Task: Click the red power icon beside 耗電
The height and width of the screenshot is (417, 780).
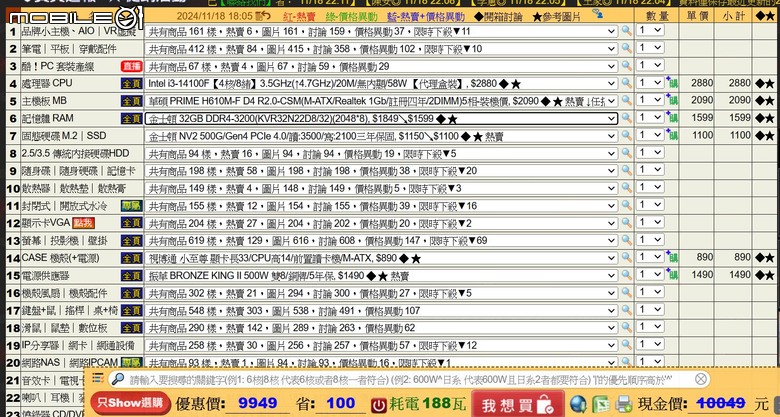Action: (379, 405)
